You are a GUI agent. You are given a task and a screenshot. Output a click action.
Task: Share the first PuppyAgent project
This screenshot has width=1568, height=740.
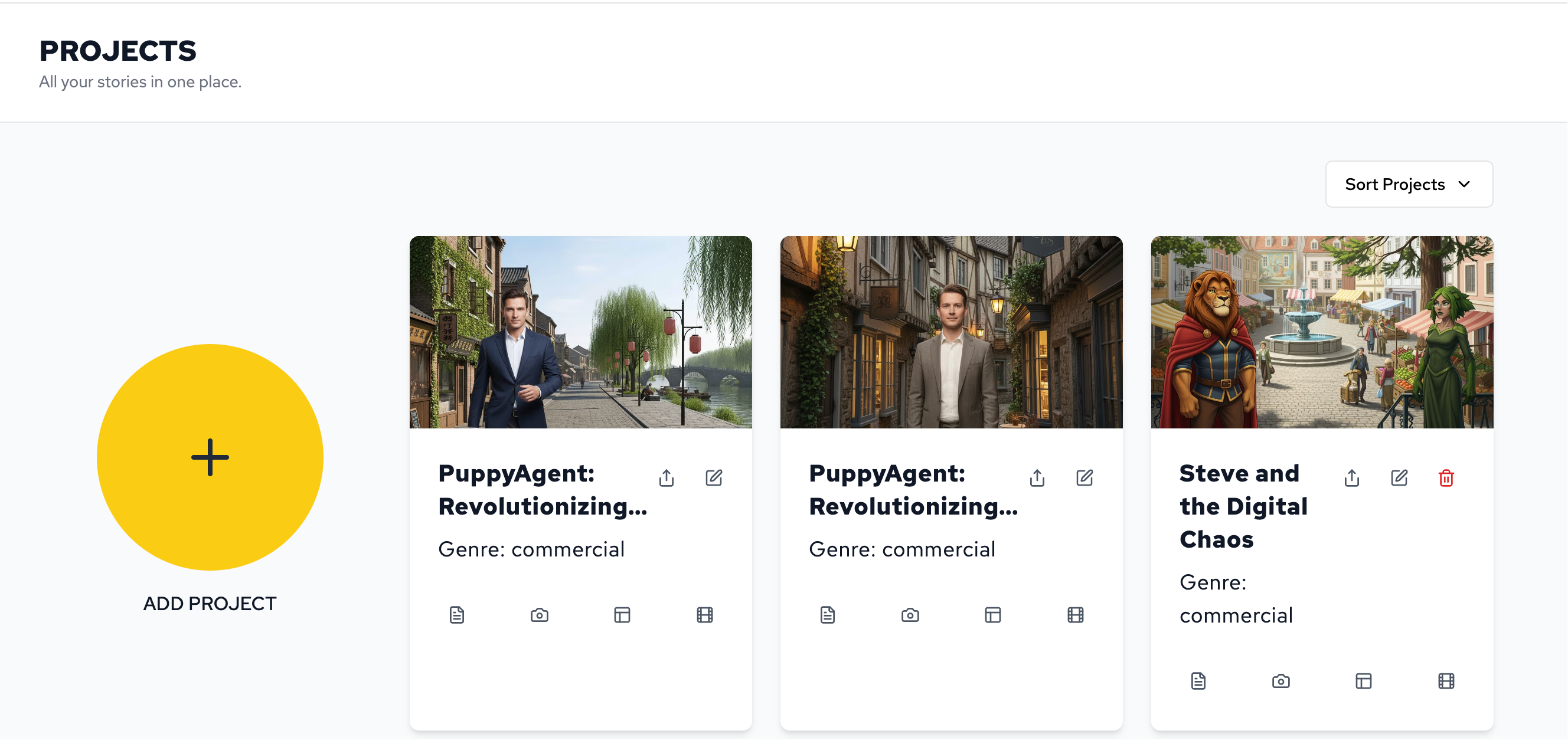pyautogui.click(x=667, y=478)
